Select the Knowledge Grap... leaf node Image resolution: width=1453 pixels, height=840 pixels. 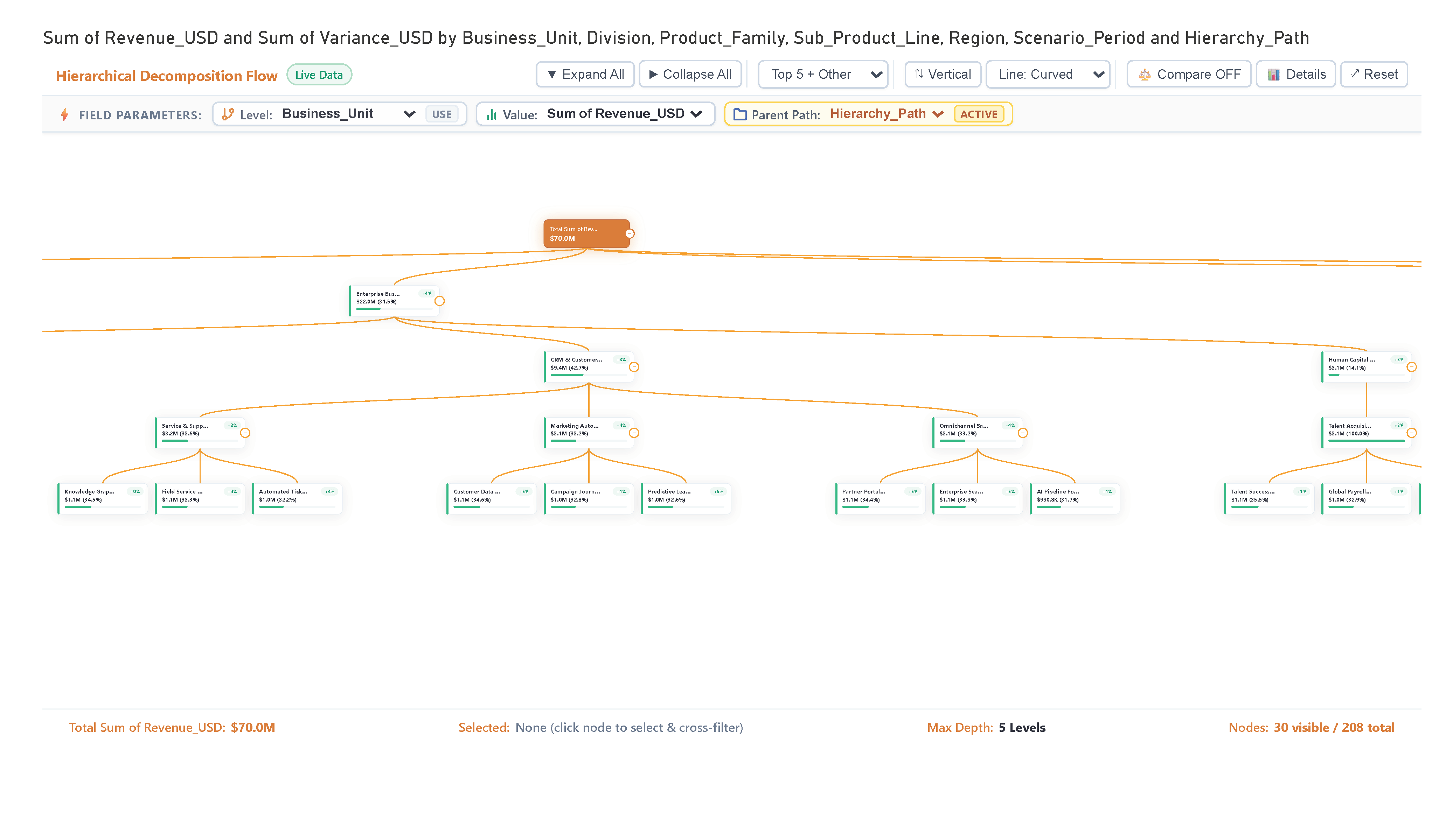tap(103, 499)
